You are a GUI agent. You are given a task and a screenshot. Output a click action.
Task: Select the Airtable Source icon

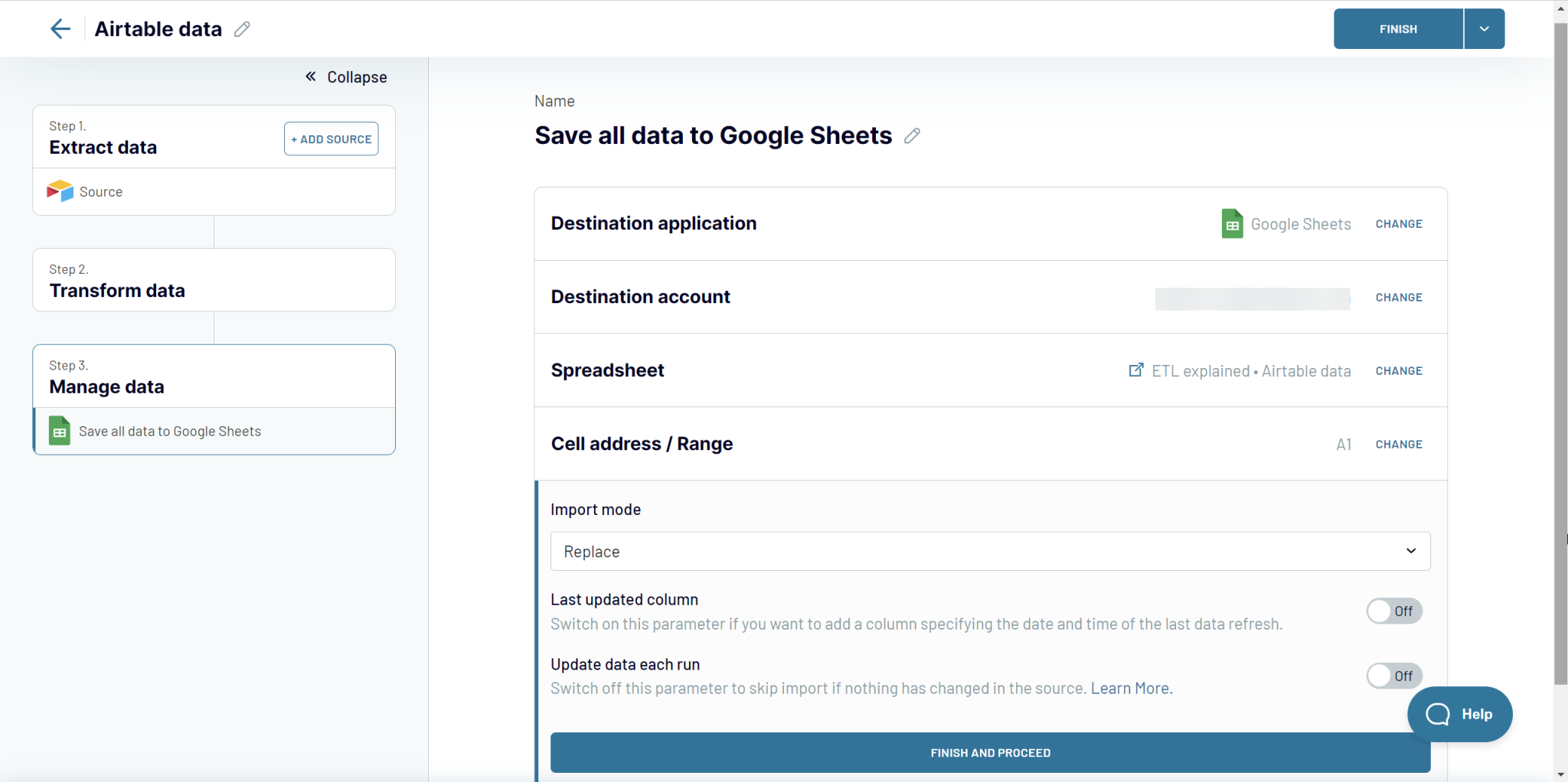(60, 191)
